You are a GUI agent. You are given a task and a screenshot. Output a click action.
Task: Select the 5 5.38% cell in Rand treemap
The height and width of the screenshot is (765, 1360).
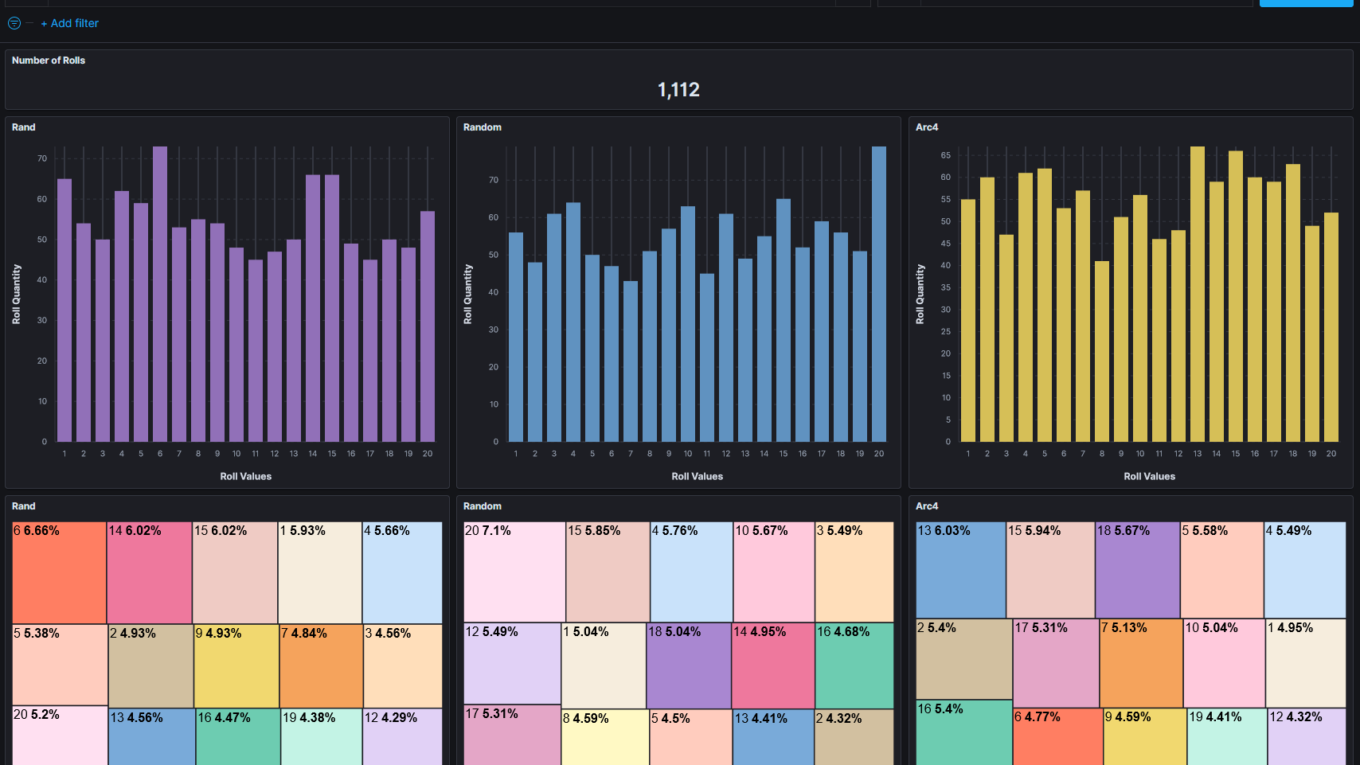60,665
